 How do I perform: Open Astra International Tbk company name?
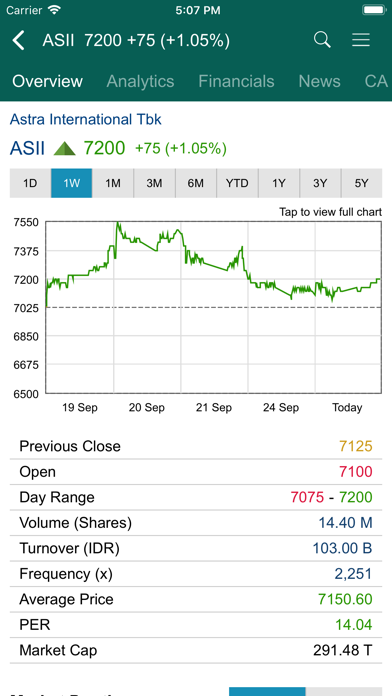click(x=86, y=119)
